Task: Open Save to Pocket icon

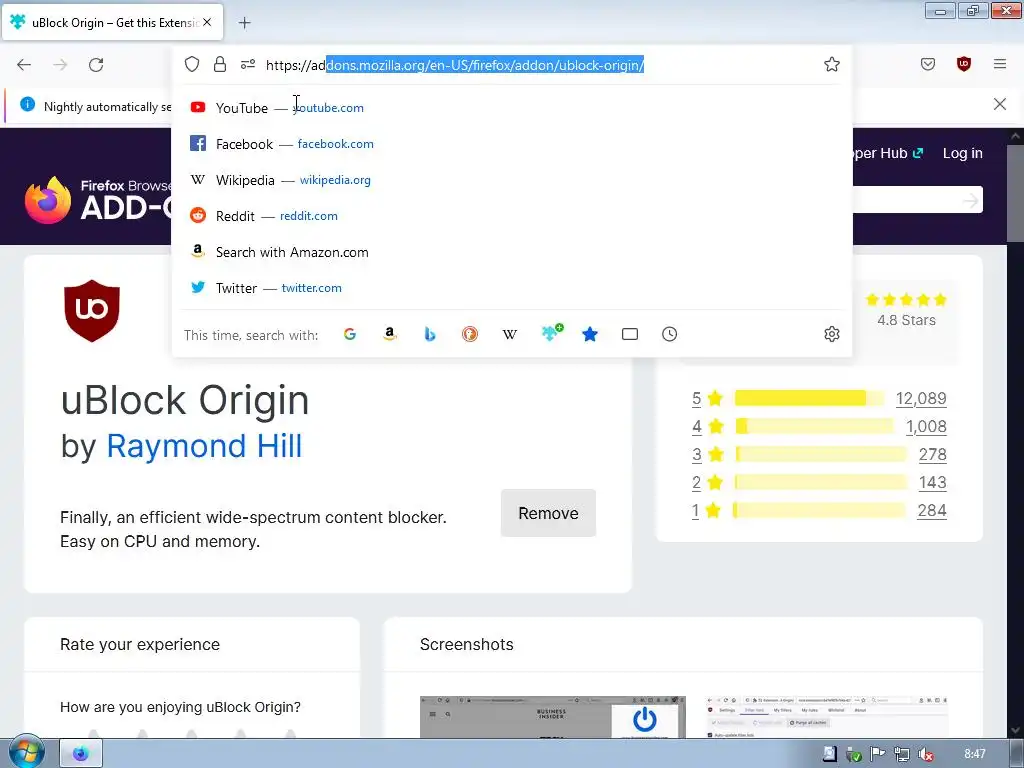Action: click(x=928, y=64)
